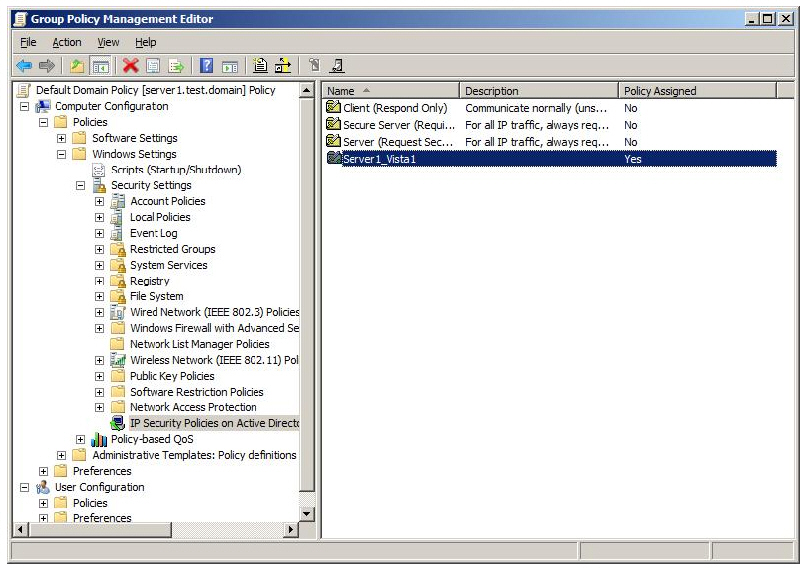The height and width of the screenshot is (570, 807).
Task: Click the Wireless Network policies icon
Action: 118,360
